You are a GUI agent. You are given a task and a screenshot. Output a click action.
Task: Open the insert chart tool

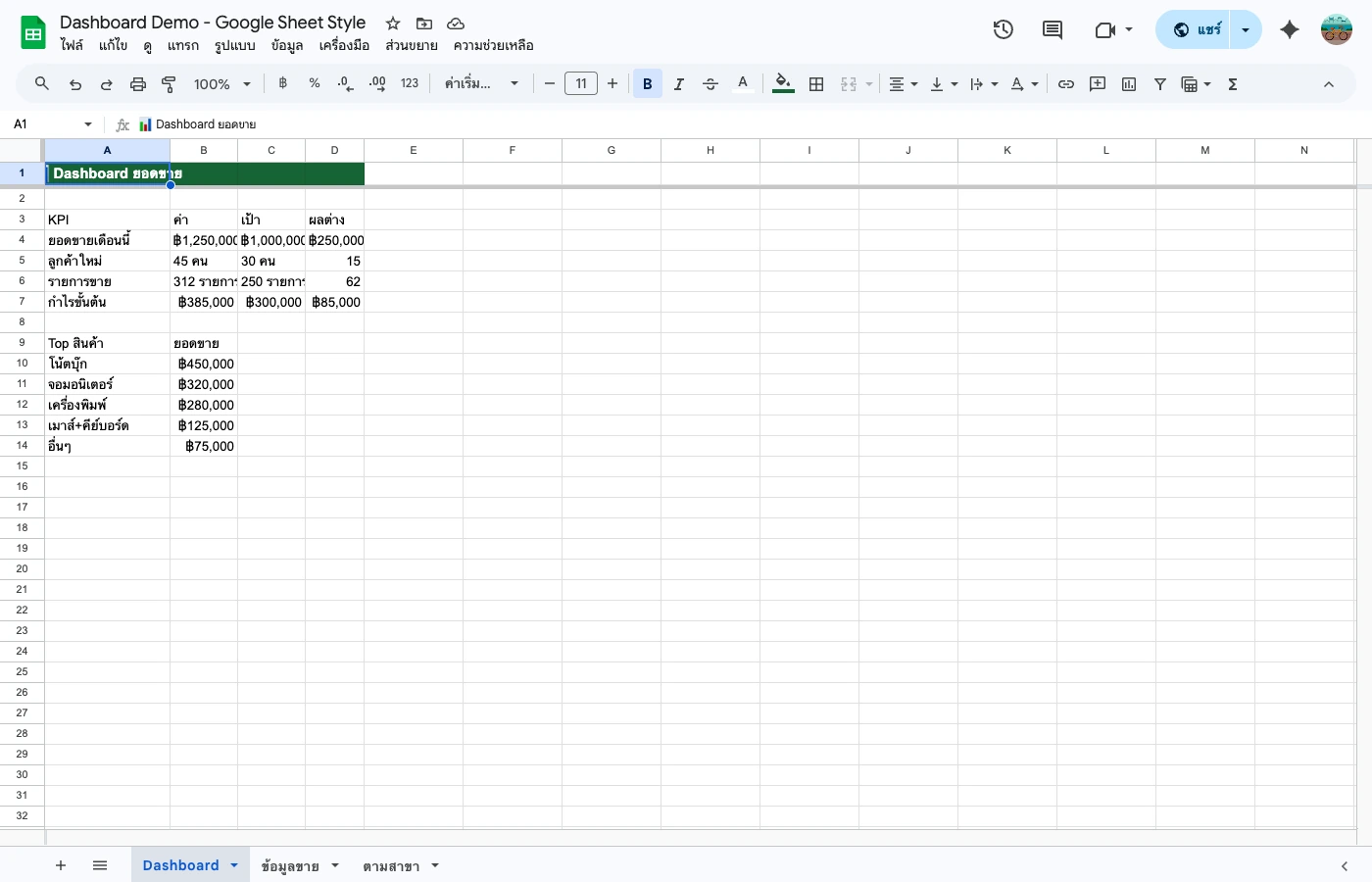(x=1128, y=83)
